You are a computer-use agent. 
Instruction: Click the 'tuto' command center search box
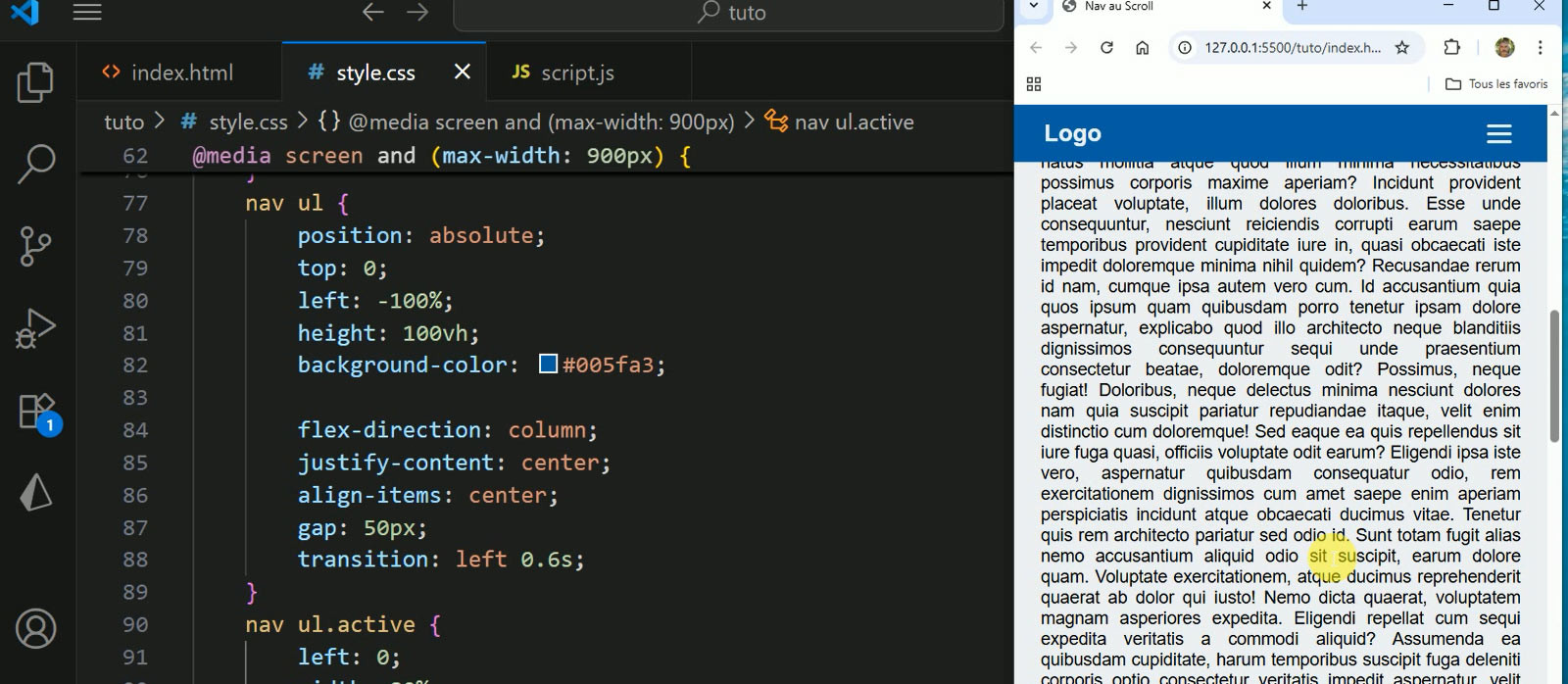tap(729, 13)
